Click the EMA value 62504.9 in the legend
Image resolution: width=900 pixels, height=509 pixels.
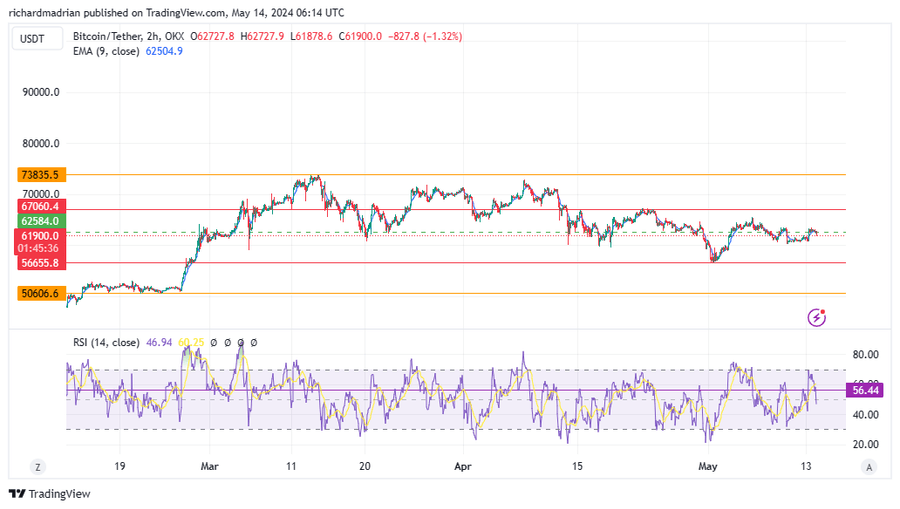click(165, 51)
